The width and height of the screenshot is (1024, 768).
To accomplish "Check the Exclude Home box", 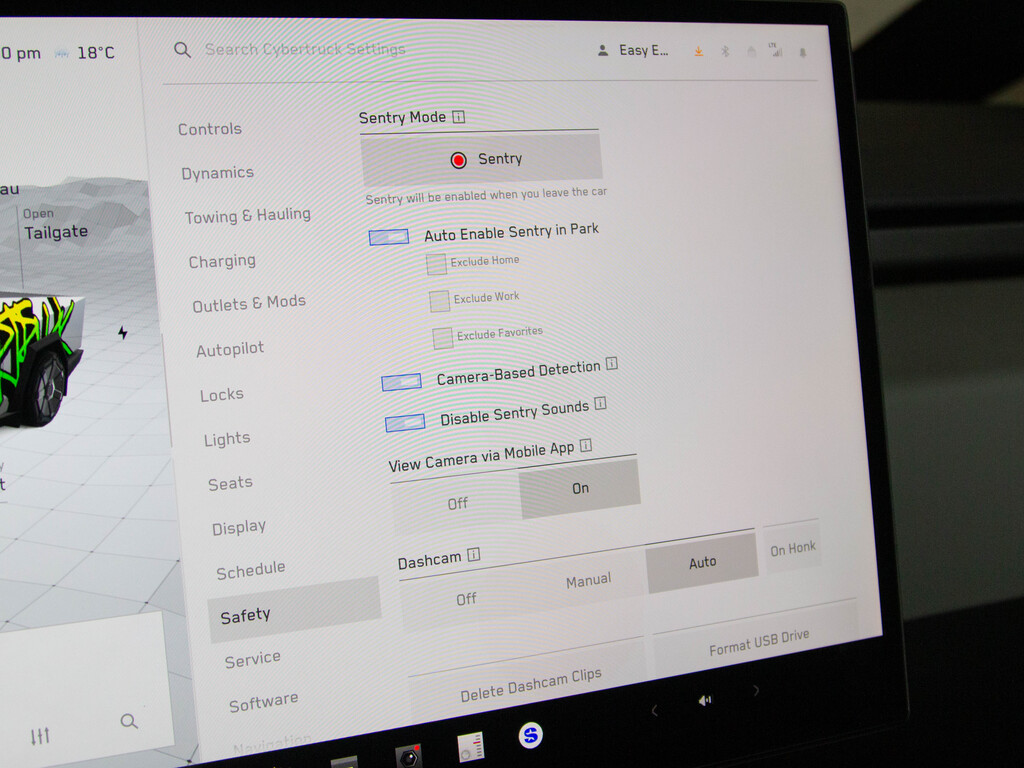I will [x=436, y=264].
